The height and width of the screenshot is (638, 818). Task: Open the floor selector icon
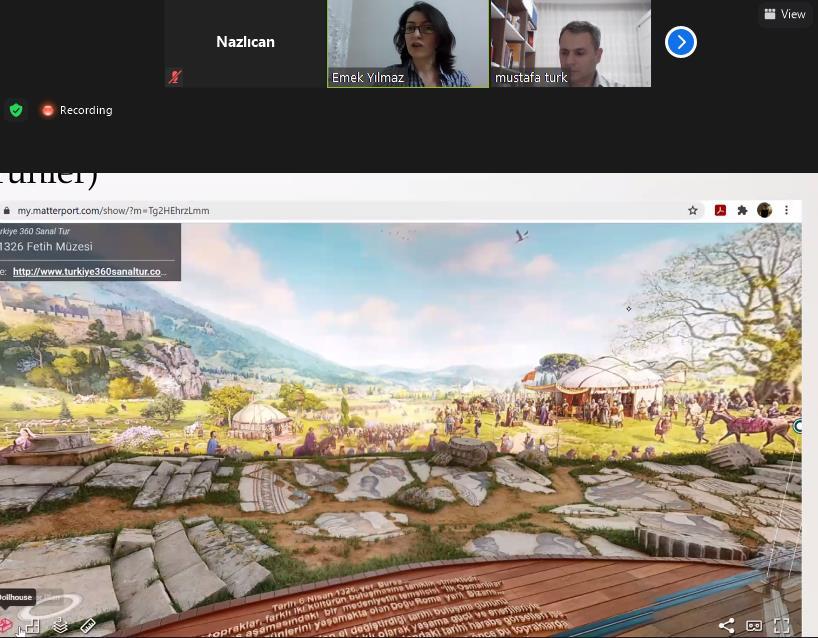tap(61, 625)
